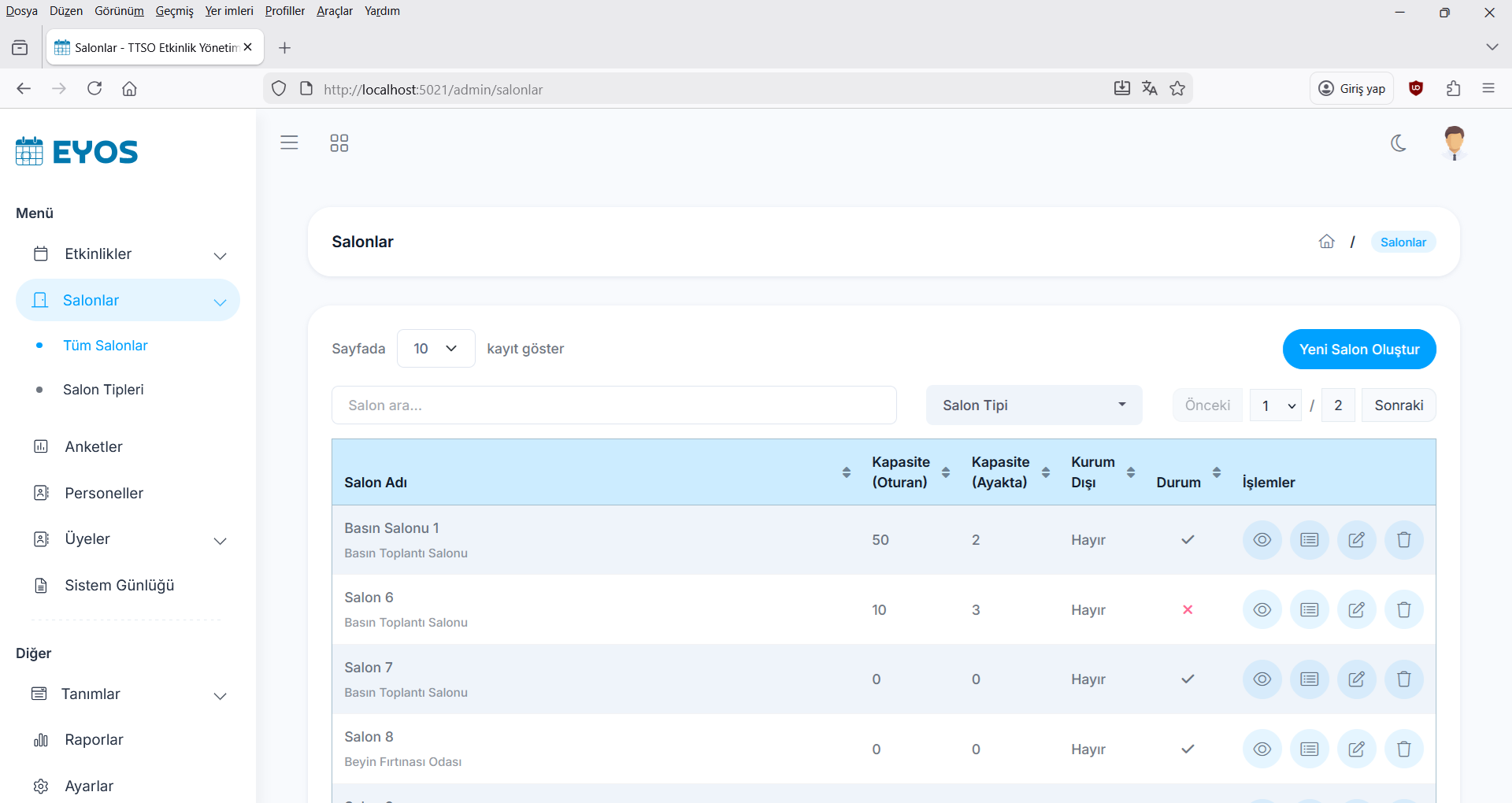
Task: Click Yeni Salon Oluştur button
Action: tap(1358, 350)
